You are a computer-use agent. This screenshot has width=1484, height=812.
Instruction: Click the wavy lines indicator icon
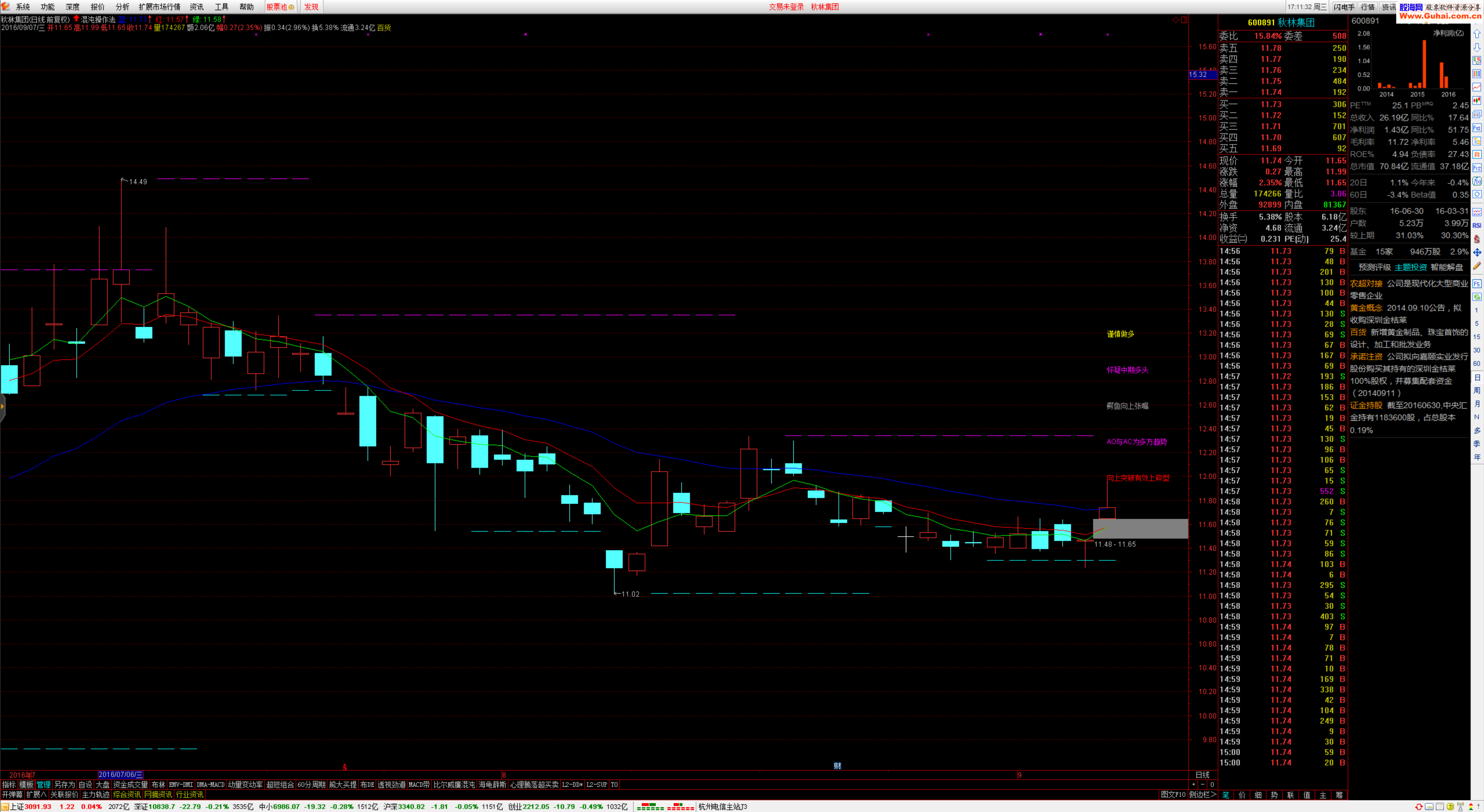1477,212
